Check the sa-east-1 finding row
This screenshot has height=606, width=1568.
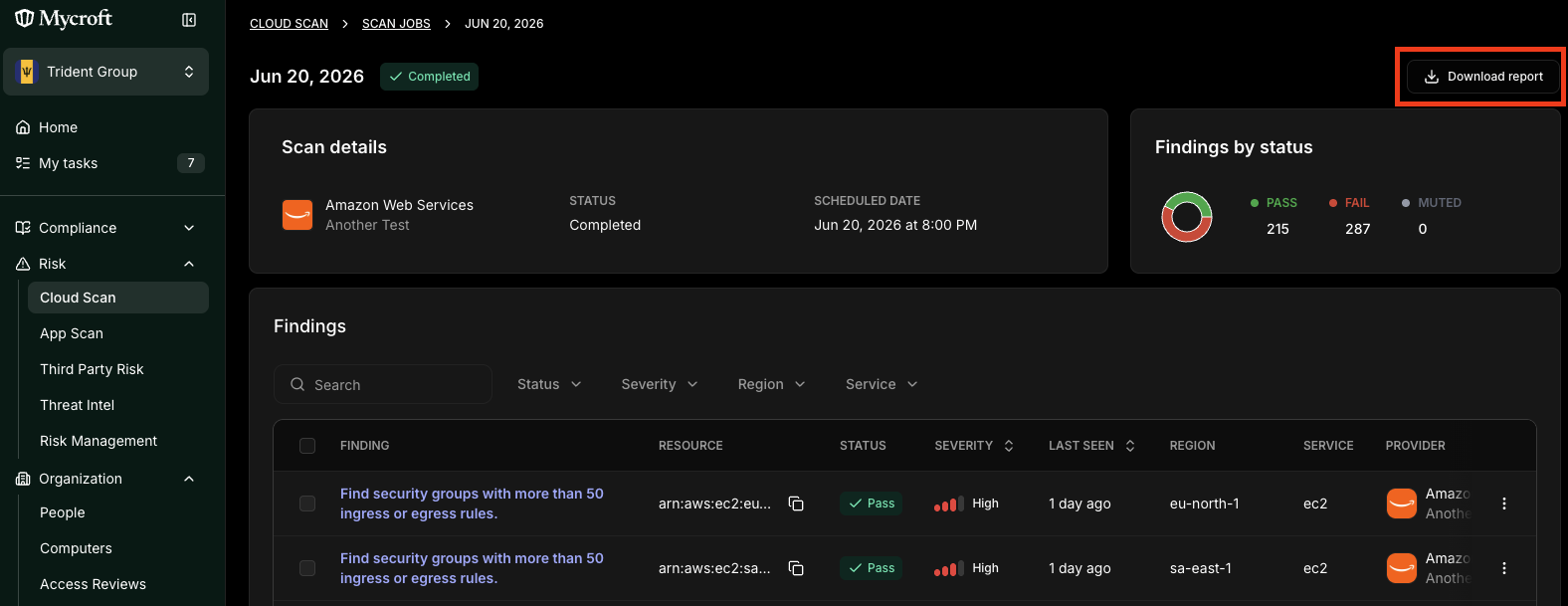coord(307,568)
